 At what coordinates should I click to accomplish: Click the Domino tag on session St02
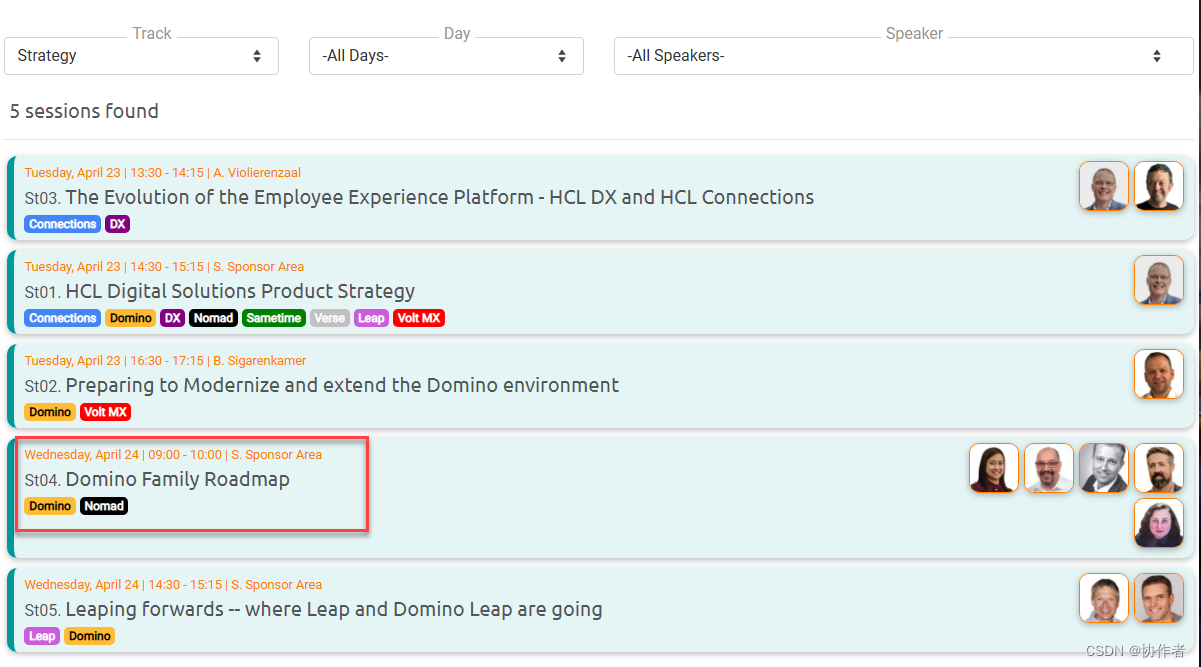[x=50, y=412]
